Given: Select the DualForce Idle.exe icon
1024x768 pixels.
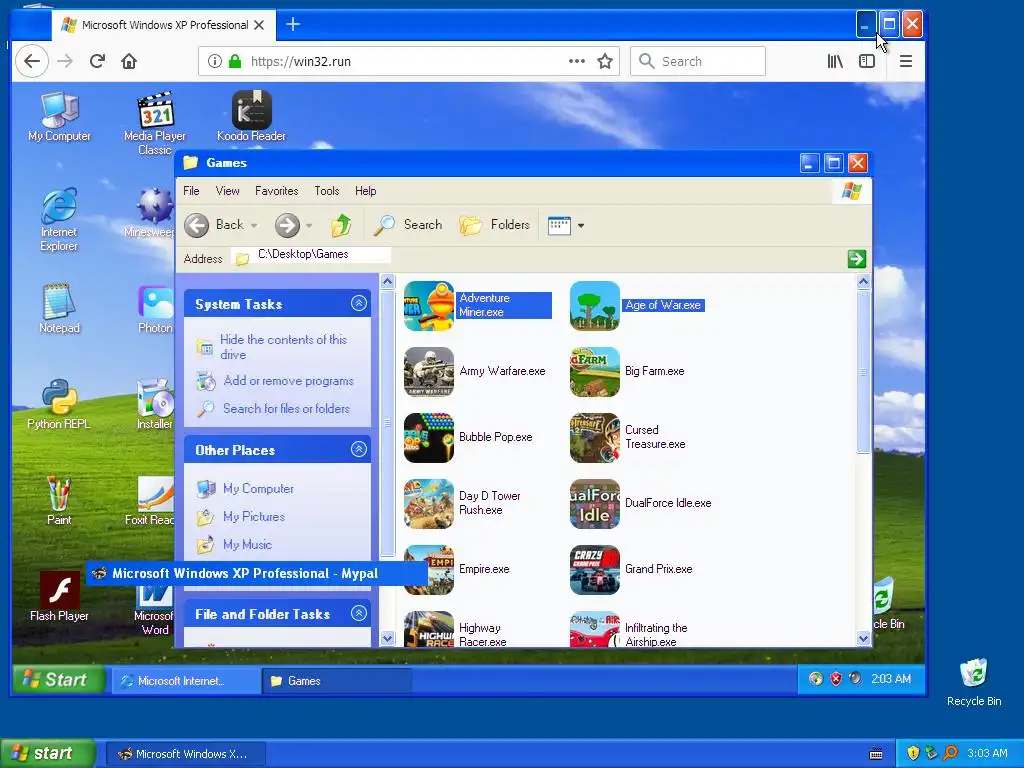Looking at the screenshot, I should pos(594,503).
